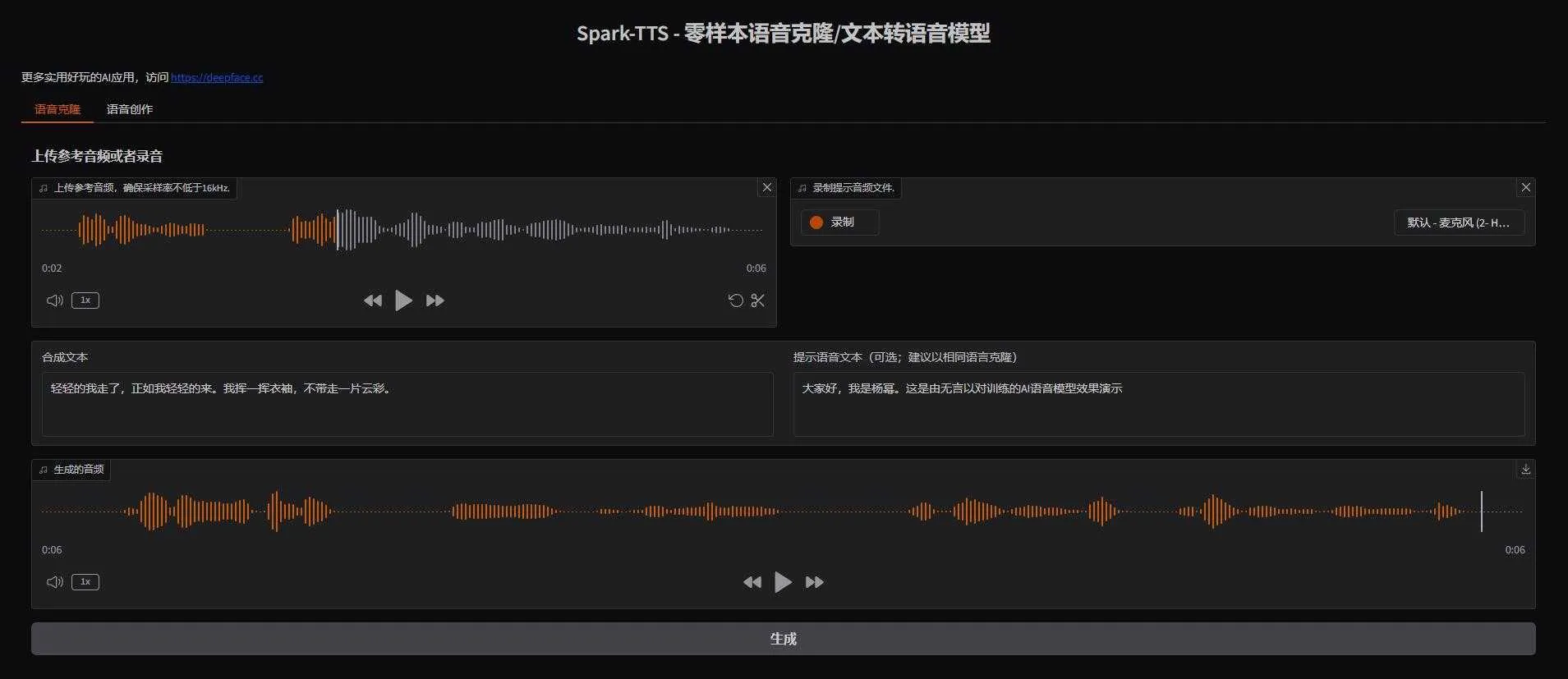The image size is (1568, 679).
Task: Fast-forward the reference audio
Action: point(435,301)
